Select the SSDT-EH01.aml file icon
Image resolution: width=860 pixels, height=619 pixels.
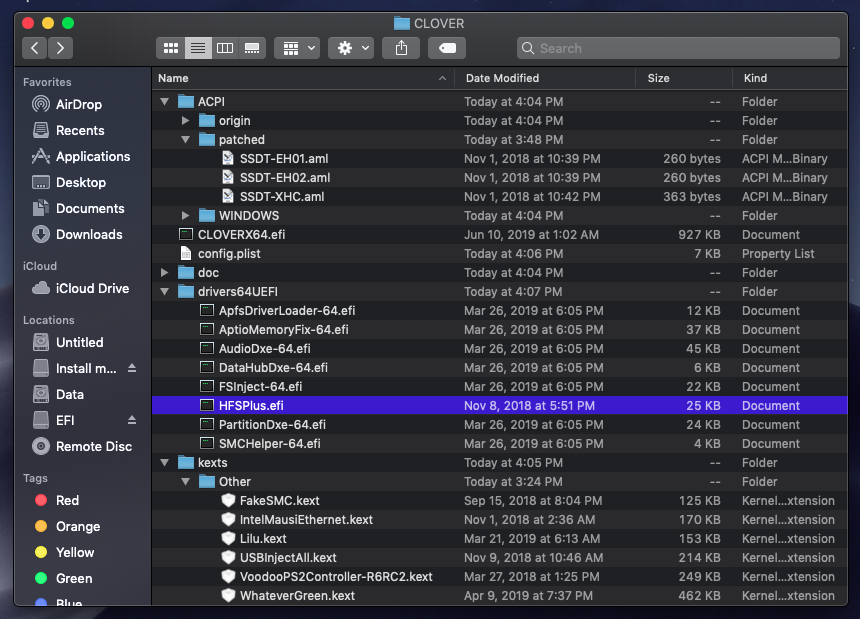pyautogui.click(x=228, y=158)
